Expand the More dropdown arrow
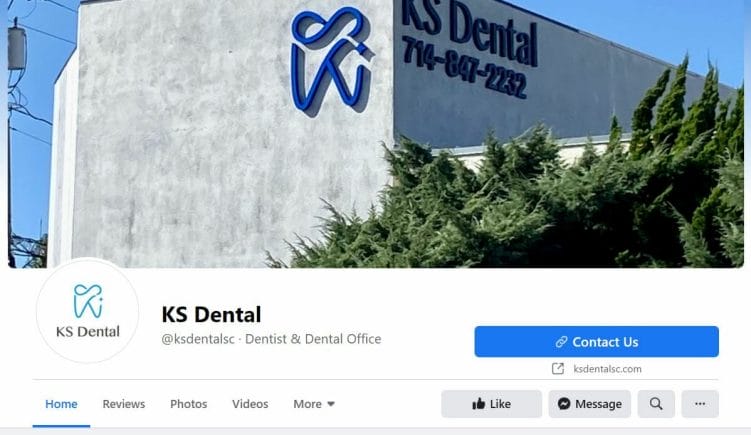 331,404
